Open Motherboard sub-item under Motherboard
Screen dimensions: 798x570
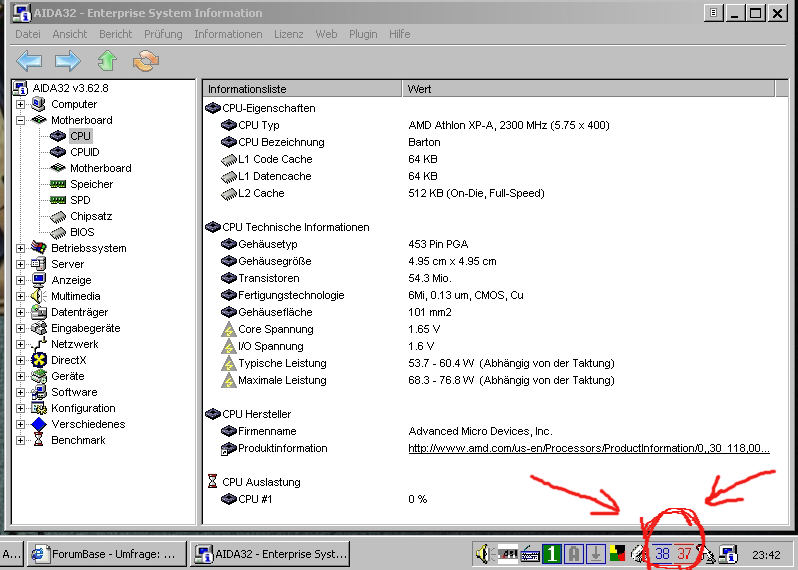click(x=100, y=168)
